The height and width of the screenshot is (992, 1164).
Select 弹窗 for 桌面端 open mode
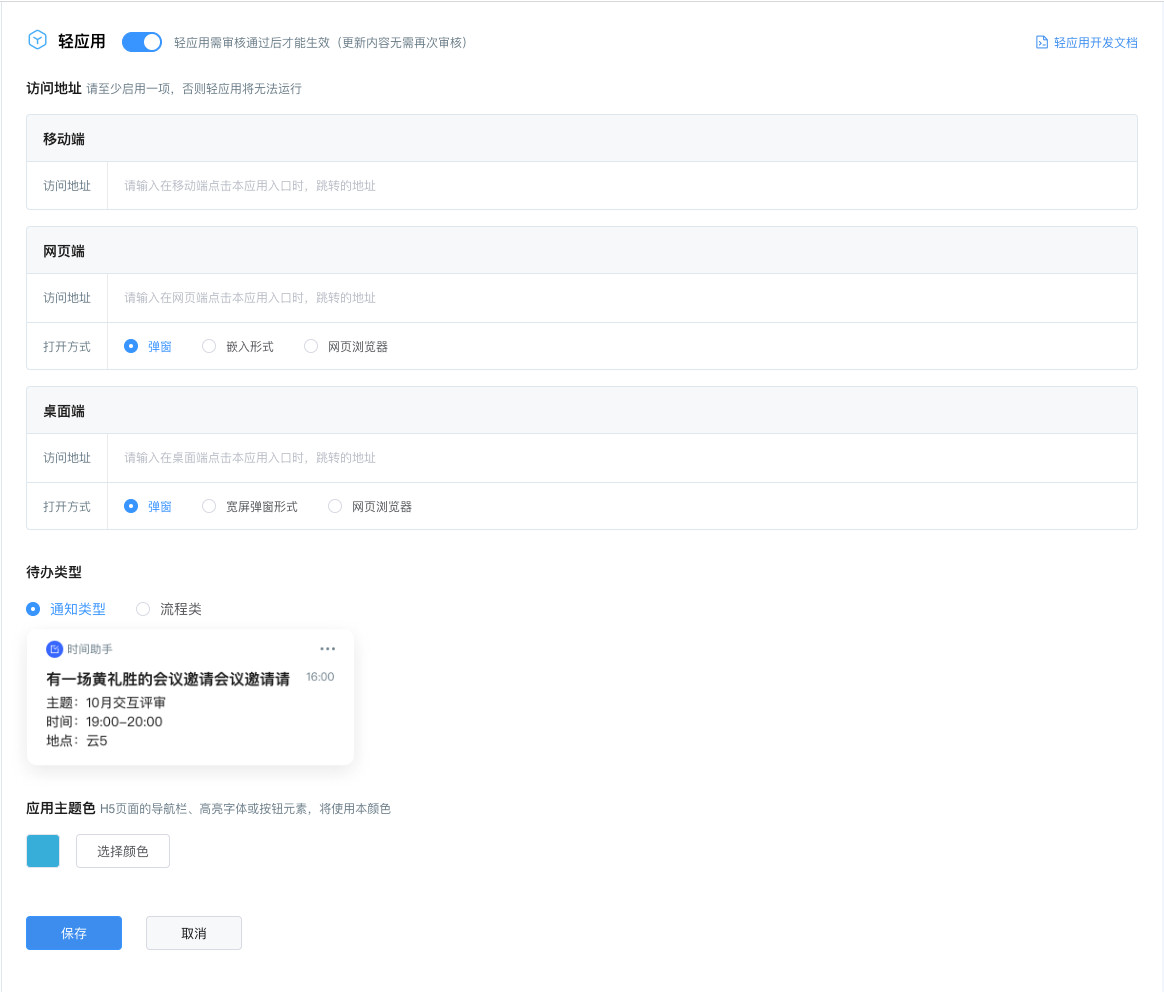pyautogui.click(x=131, y=506)
